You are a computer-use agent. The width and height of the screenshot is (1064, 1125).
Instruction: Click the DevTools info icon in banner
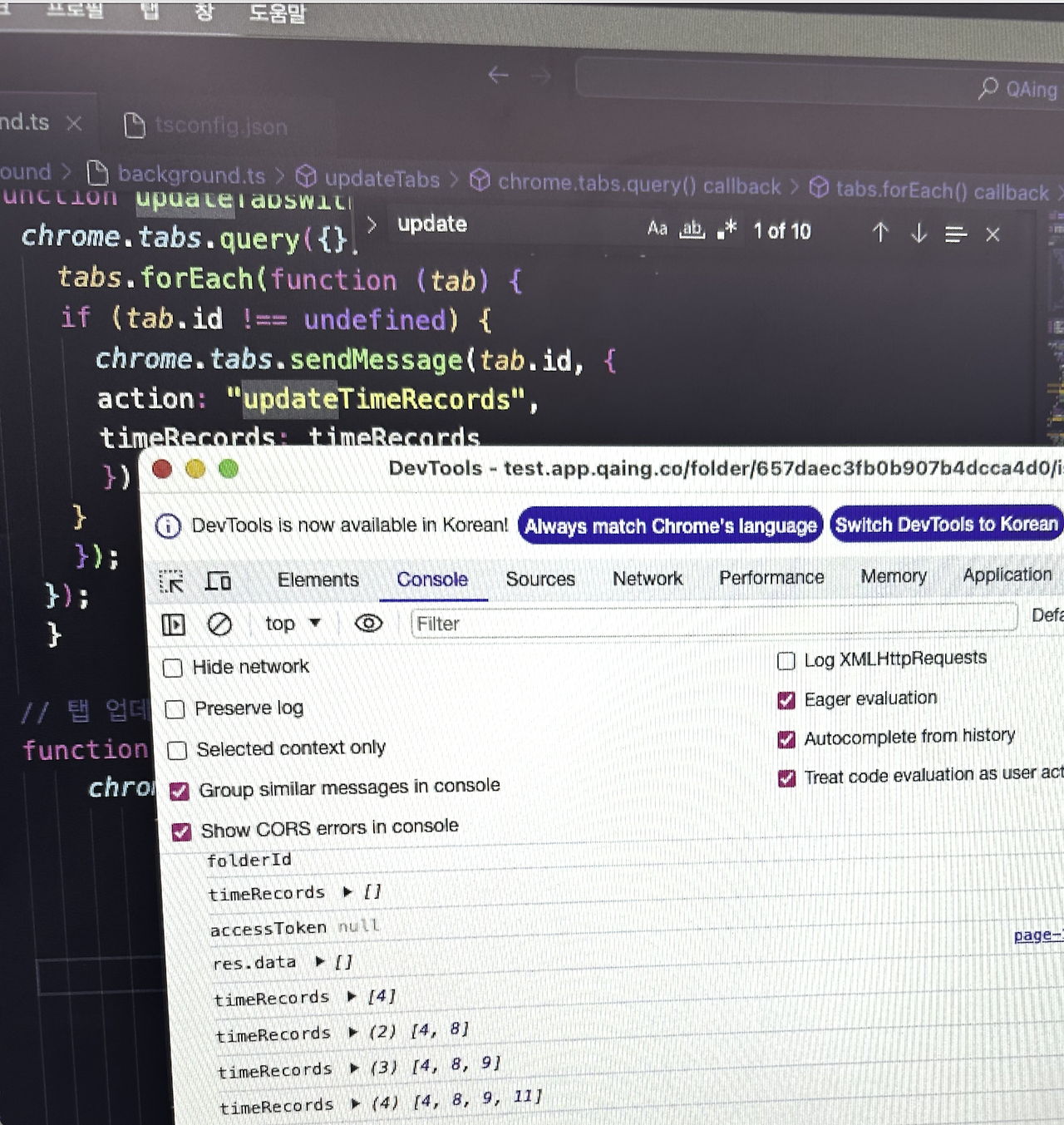point(168,526)
